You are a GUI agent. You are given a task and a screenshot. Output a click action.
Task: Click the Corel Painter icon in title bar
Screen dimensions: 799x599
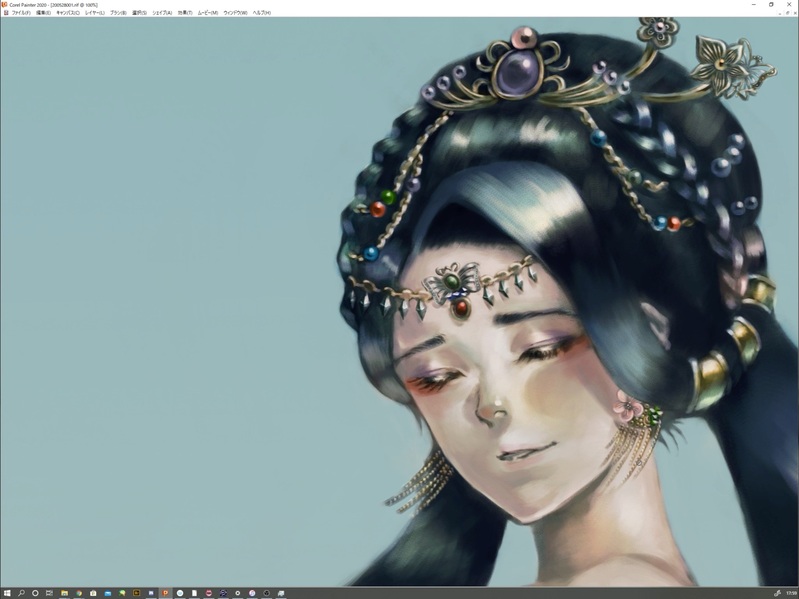[5, 5]
